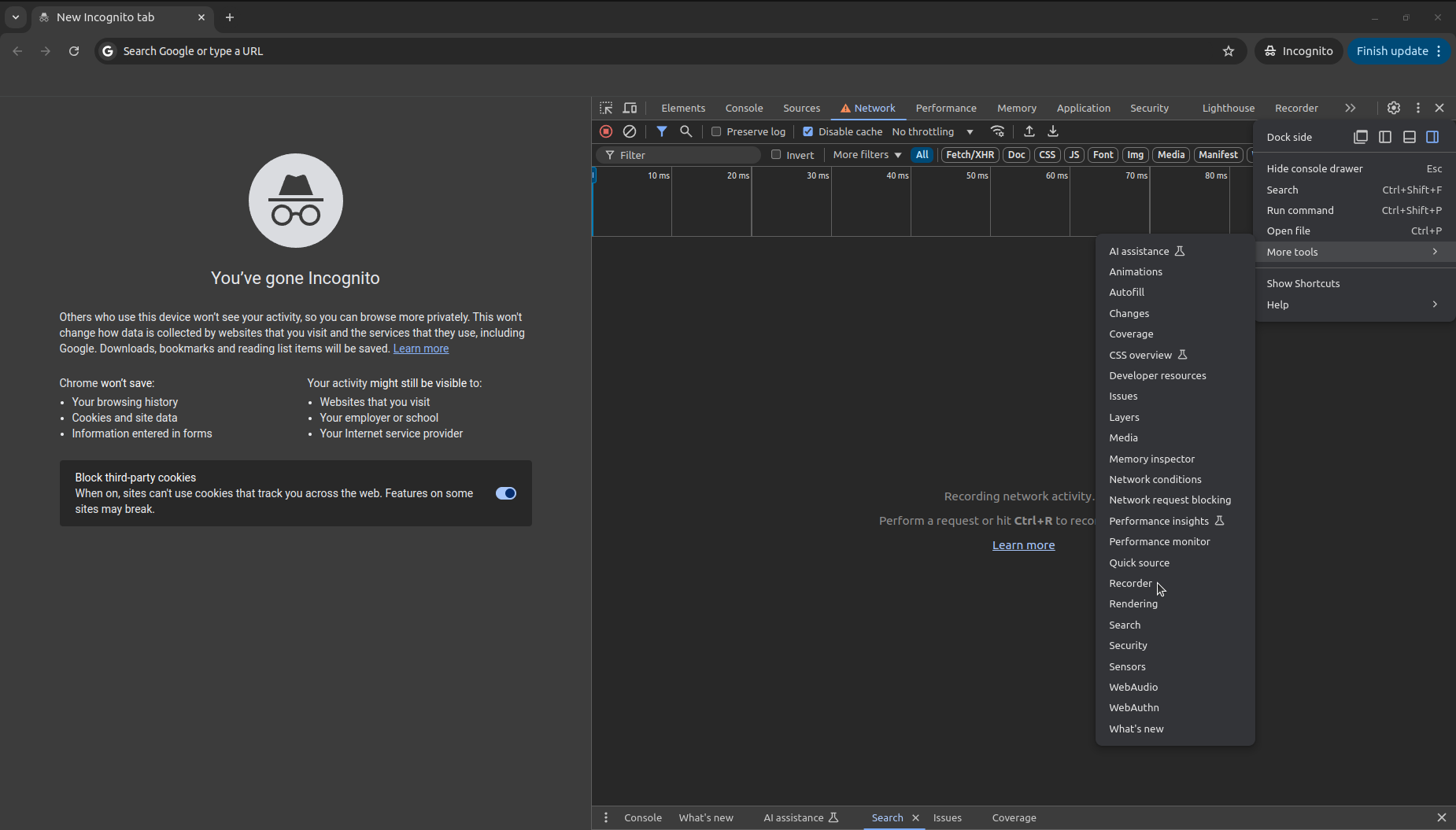Click the network Filter text field
1456x830 pixels.
pyautogui.click(x=685, y=155)
